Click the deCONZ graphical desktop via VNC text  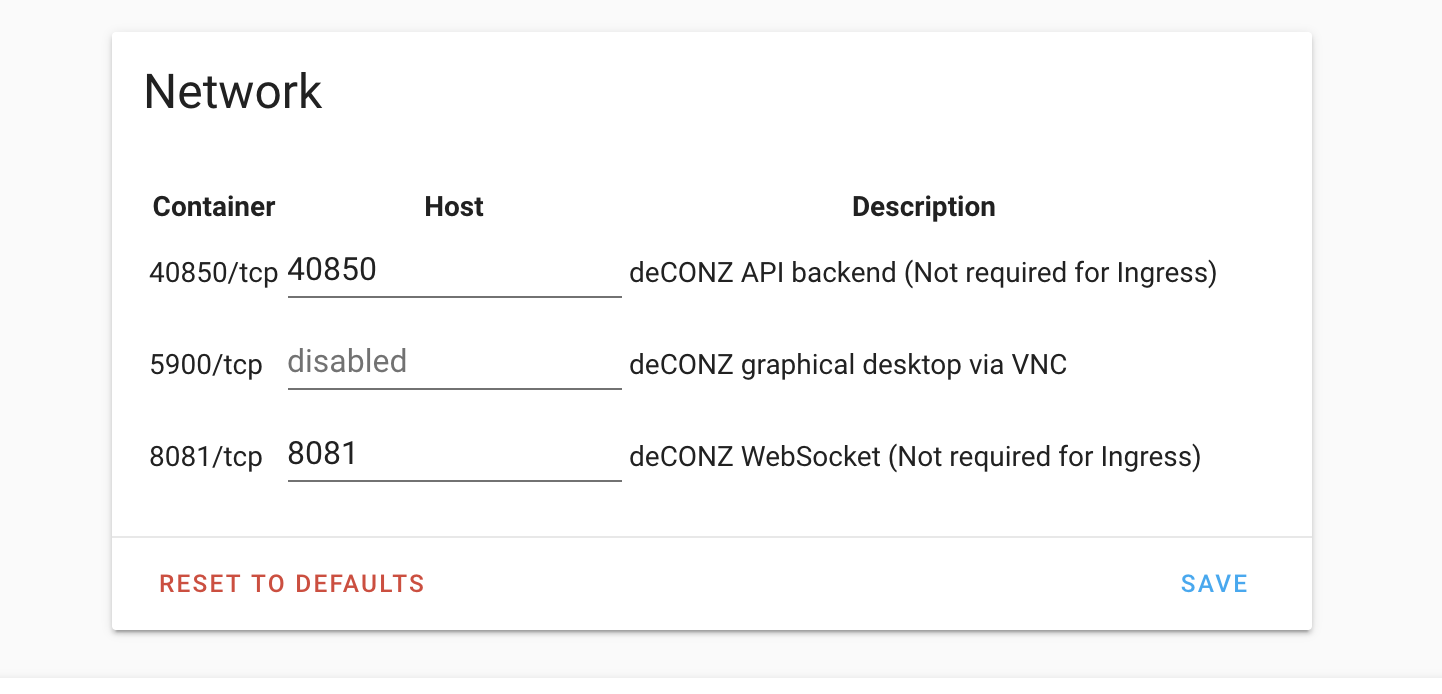847,365
